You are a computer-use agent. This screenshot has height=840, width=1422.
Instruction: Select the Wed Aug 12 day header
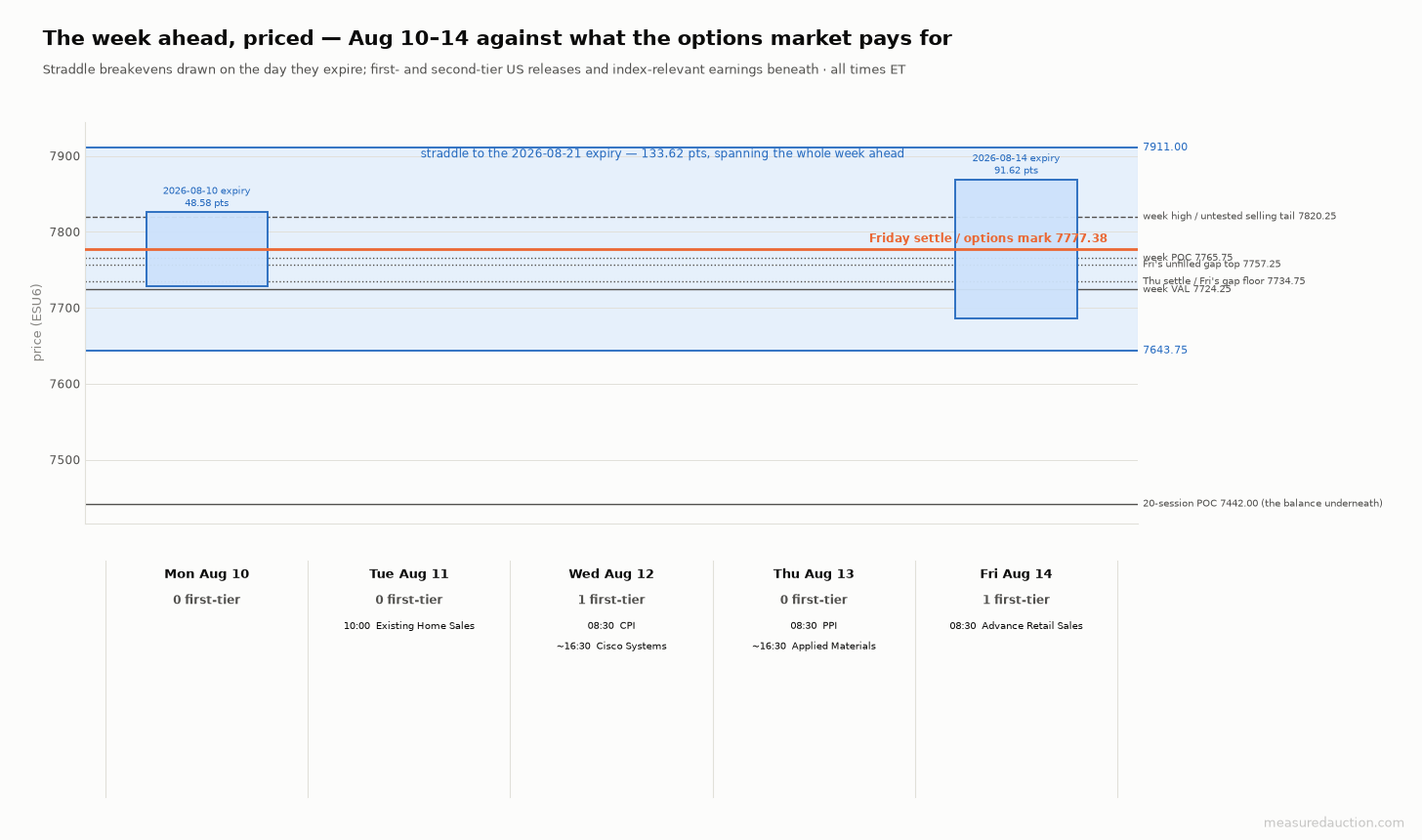point(611,574)
